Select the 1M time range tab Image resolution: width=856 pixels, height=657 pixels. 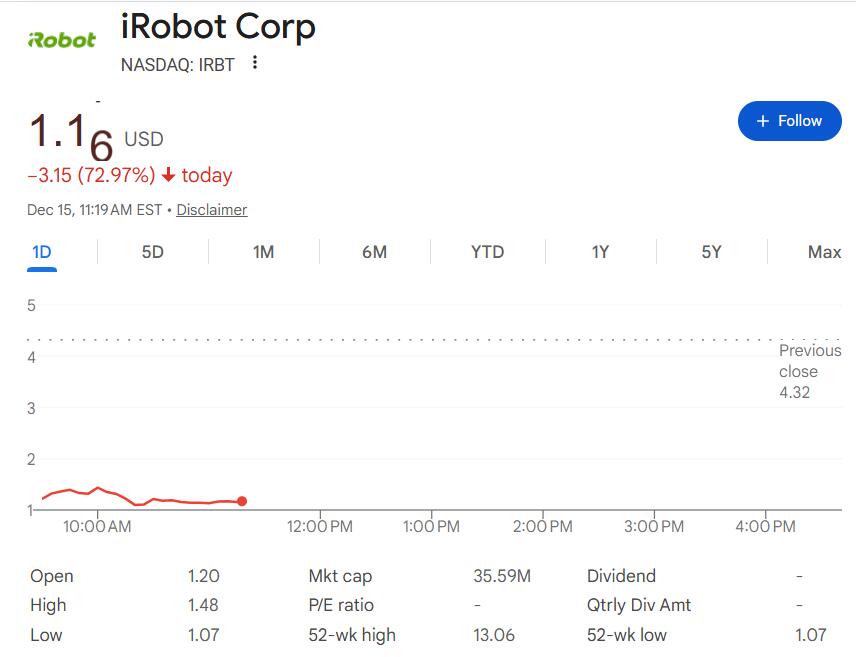(x=263, y=252)
